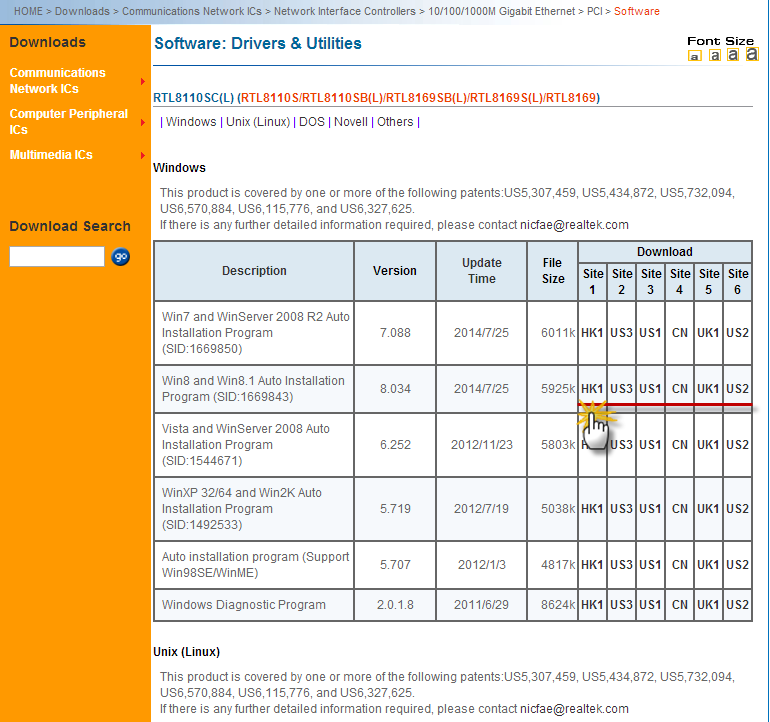Viewport: 770px width, 722px height.
Task: Go to HOME in breadcrumb
Action: pyautogui.click(x=28, y=11)
